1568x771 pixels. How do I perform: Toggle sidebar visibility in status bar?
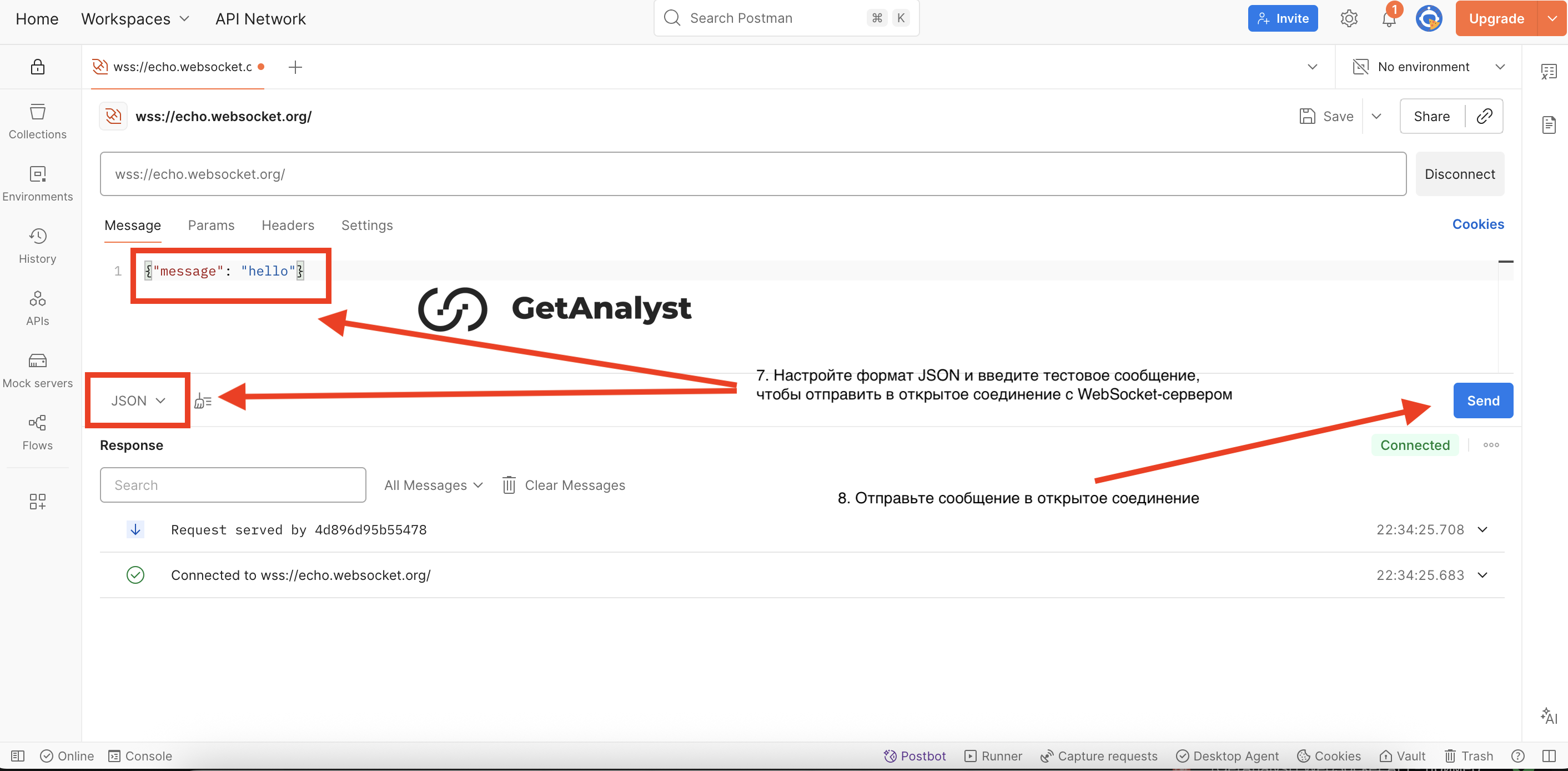[x=18, y=755]
